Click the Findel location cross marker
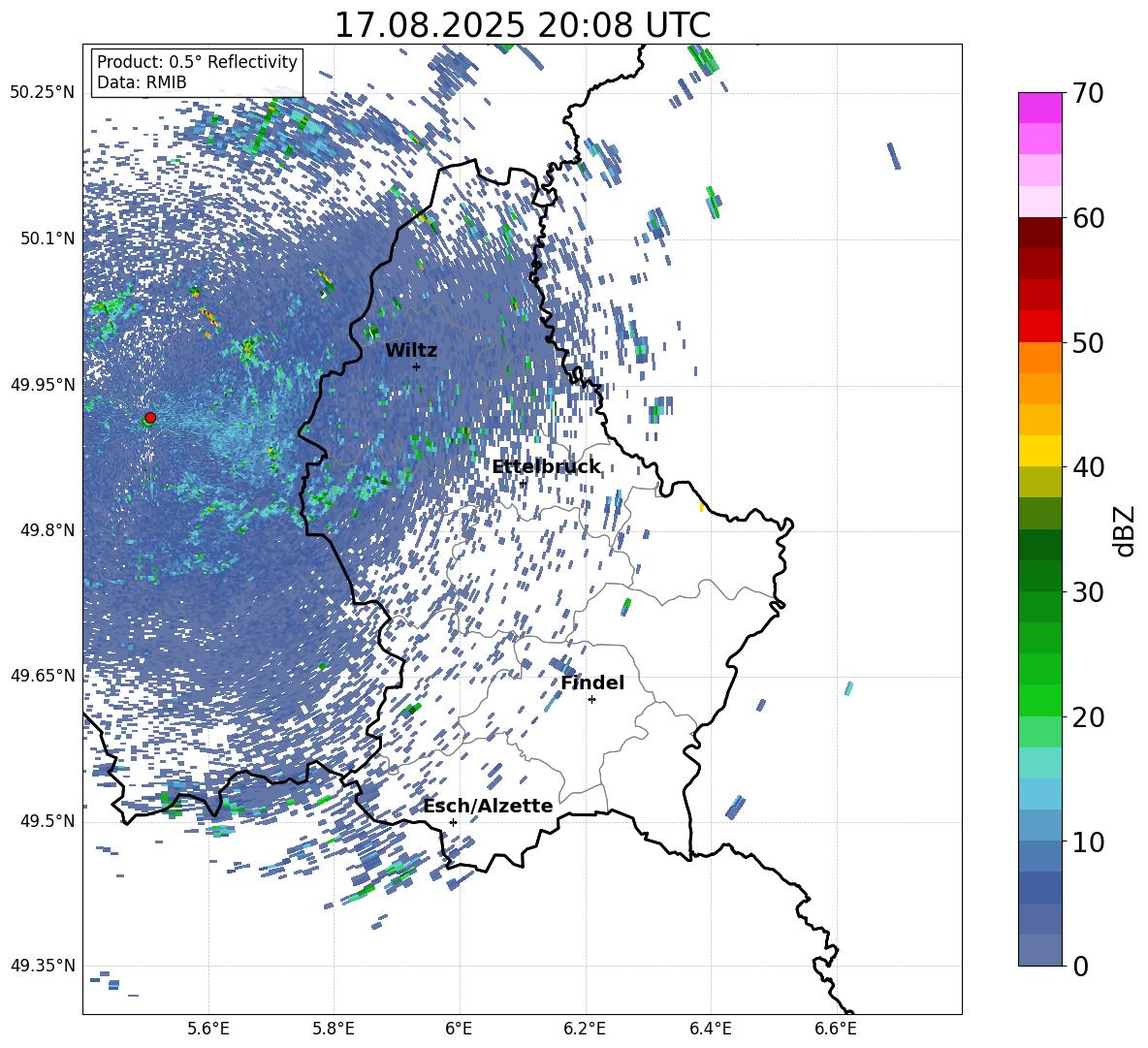This screenshot has height=1048, width=1148. click(591, 700)
